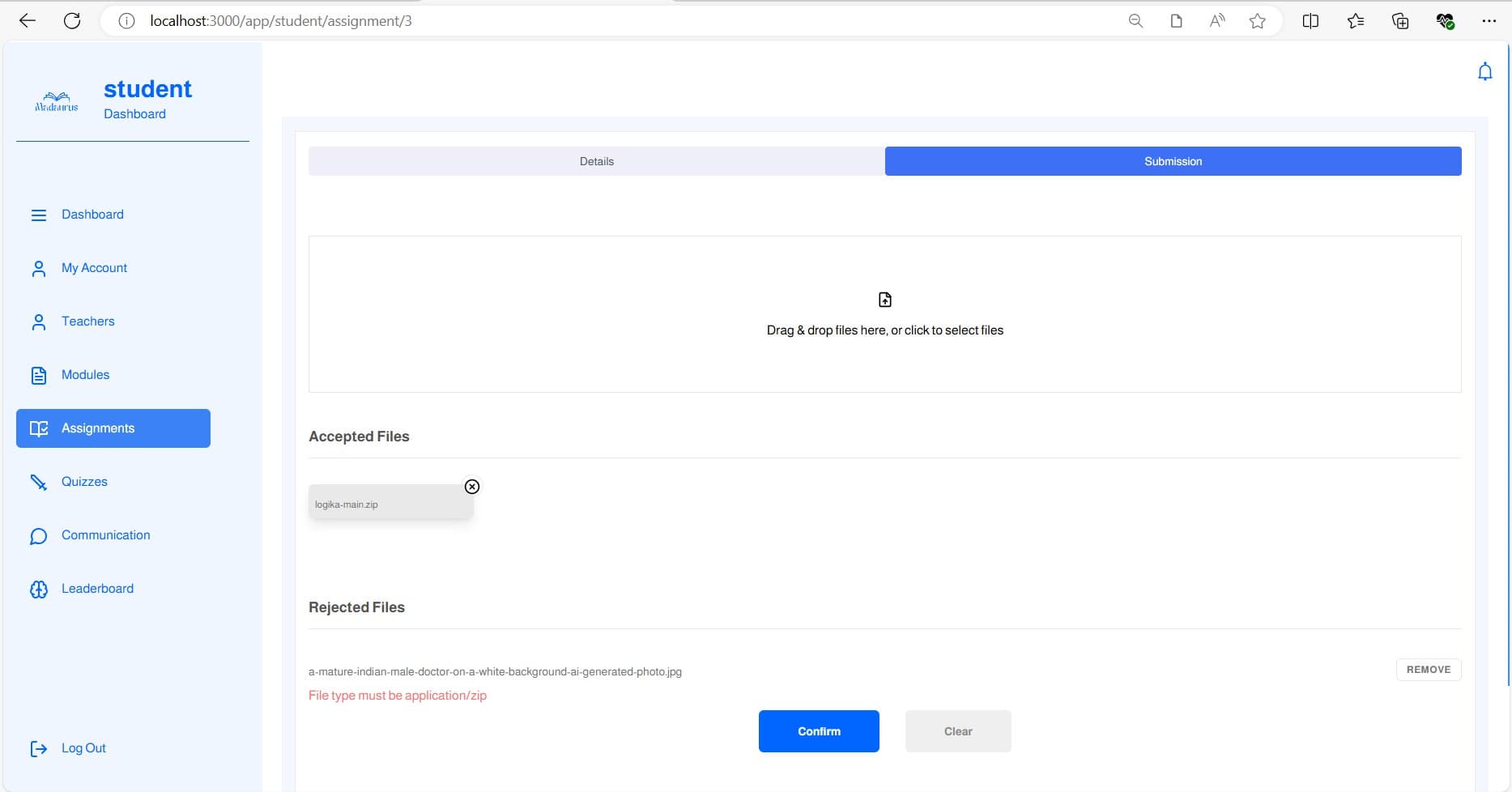Click the Read aloud icon in address bar
Image resolution: width=1512 pixels, height=792 pixels.
[1216, 21]
